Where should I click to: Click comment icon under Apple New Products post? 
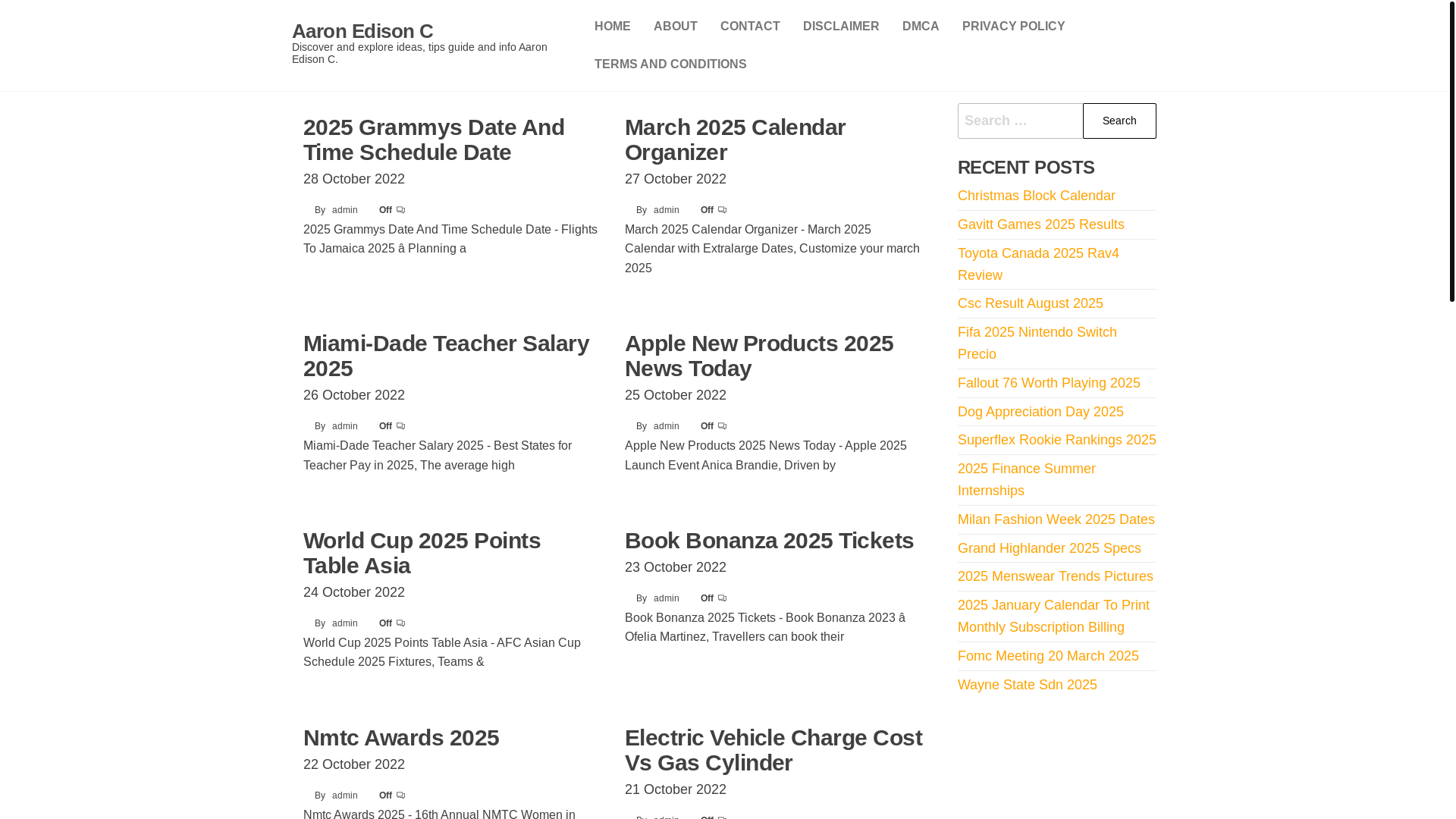point(722,426)
